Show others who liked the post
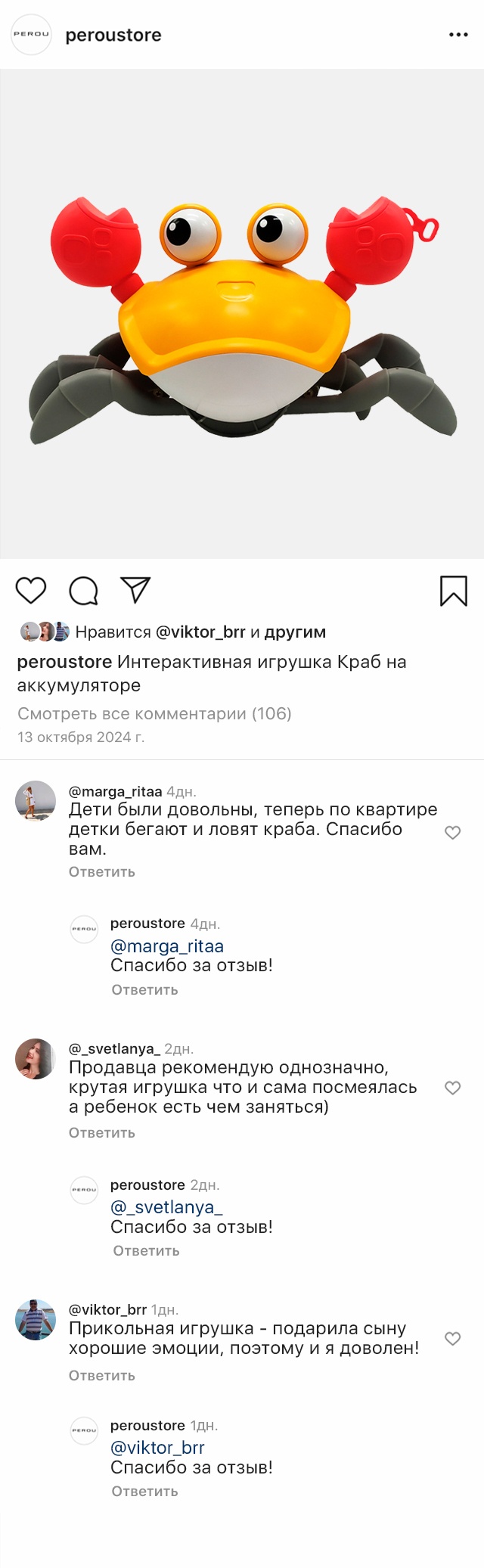This screenshot has height=1568, width=484. click(x=295, y=632)
